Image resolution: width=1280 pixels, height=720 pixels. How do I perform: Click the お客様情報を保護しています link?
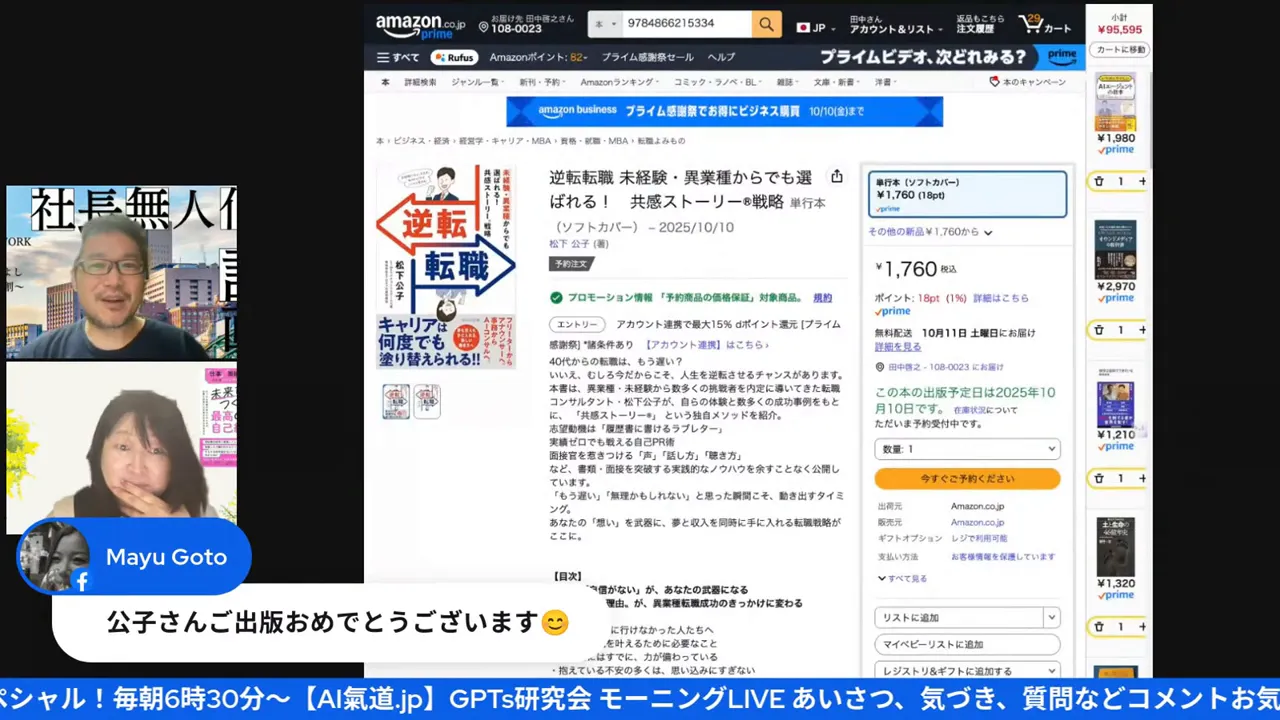pos(1003,557)
